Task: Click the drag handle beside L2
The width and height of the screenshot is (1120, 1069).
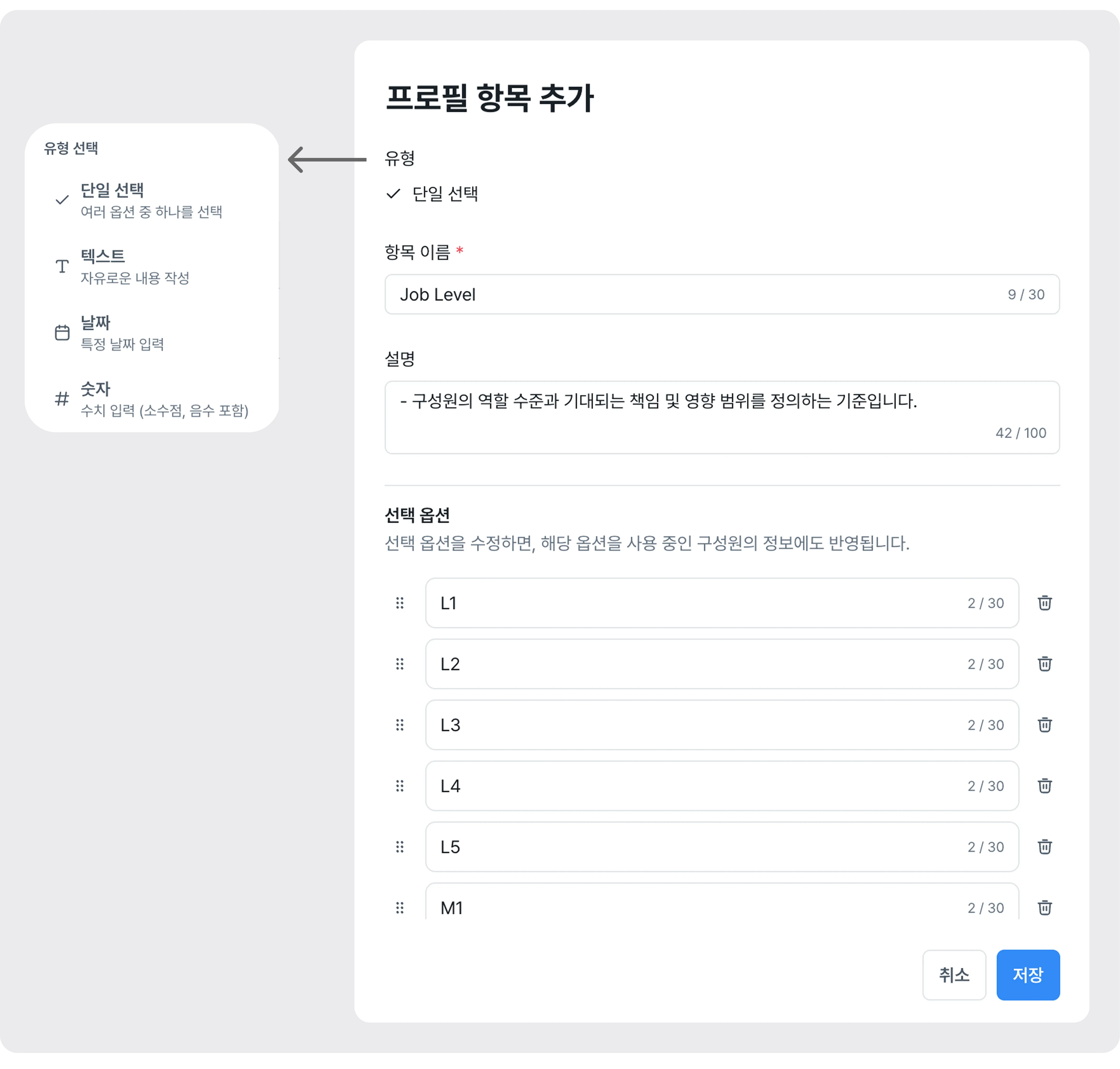Action: click(400, 664)
